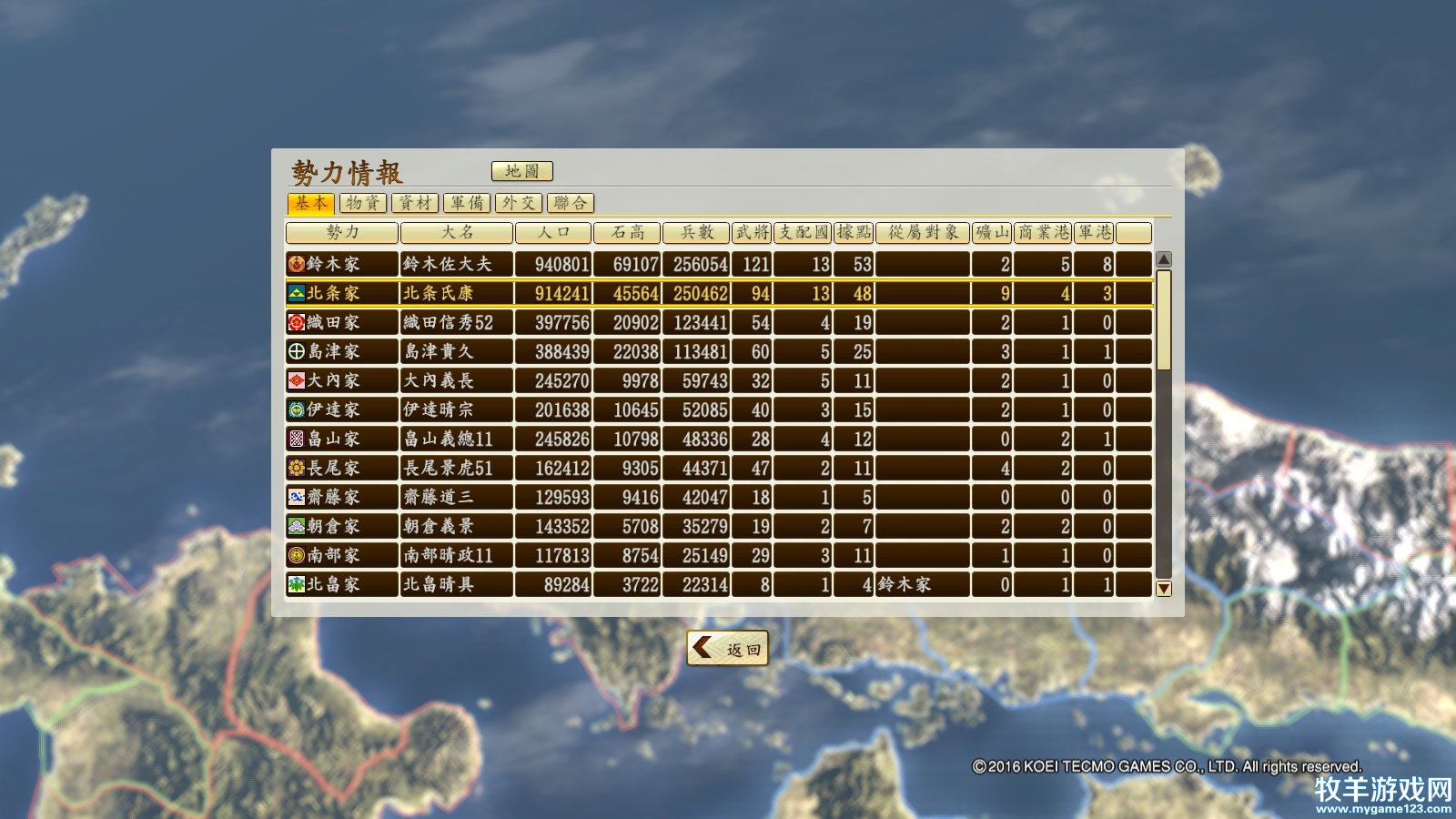Select the 聯合 tab
Viewport: 1456px width, 819px height.
point(571,203)
